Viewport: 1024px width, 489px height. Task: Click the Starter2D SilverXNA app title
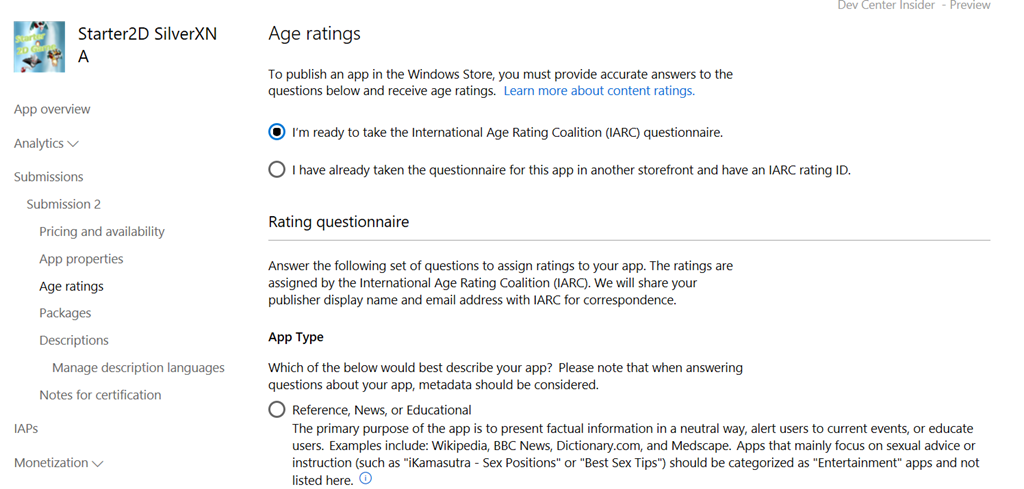147,45
